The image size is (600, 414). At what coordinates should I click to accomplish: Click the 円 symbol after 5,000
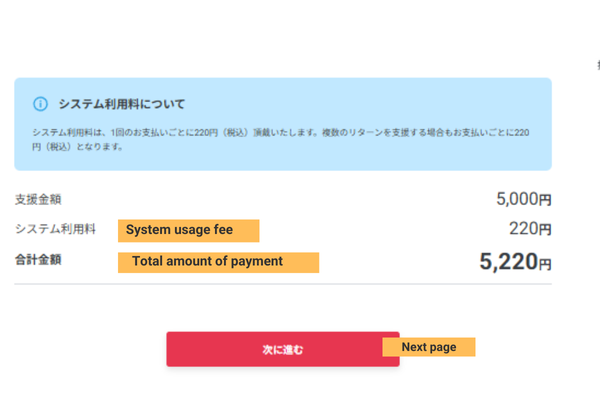tap(546, 200)
